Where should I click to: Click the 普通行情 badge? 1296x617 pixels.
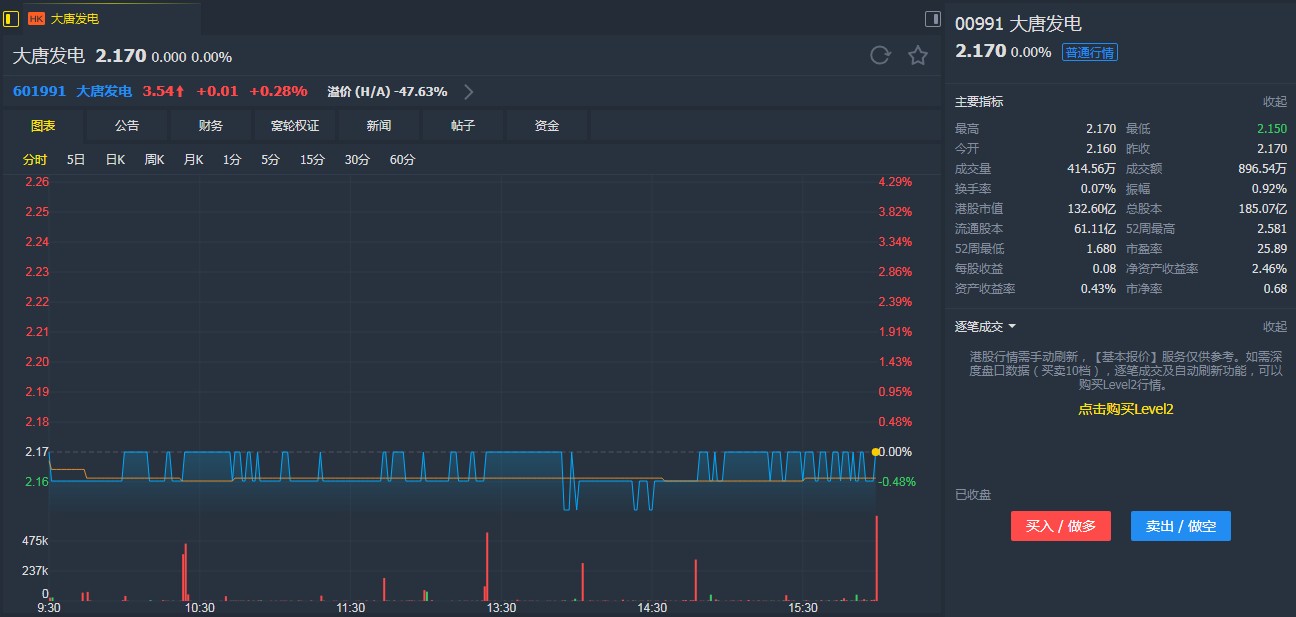click(x=1090, y=53)
